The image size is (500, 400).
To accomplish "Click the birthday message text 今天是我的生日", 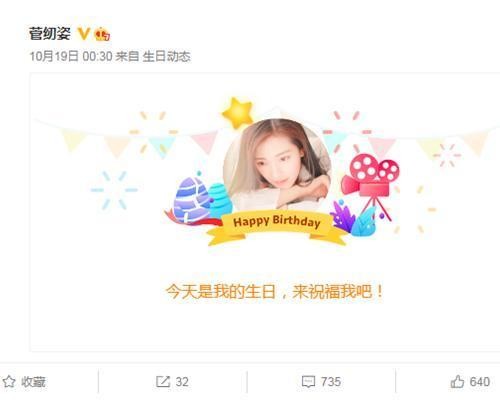I will click(x=221, y=292).
